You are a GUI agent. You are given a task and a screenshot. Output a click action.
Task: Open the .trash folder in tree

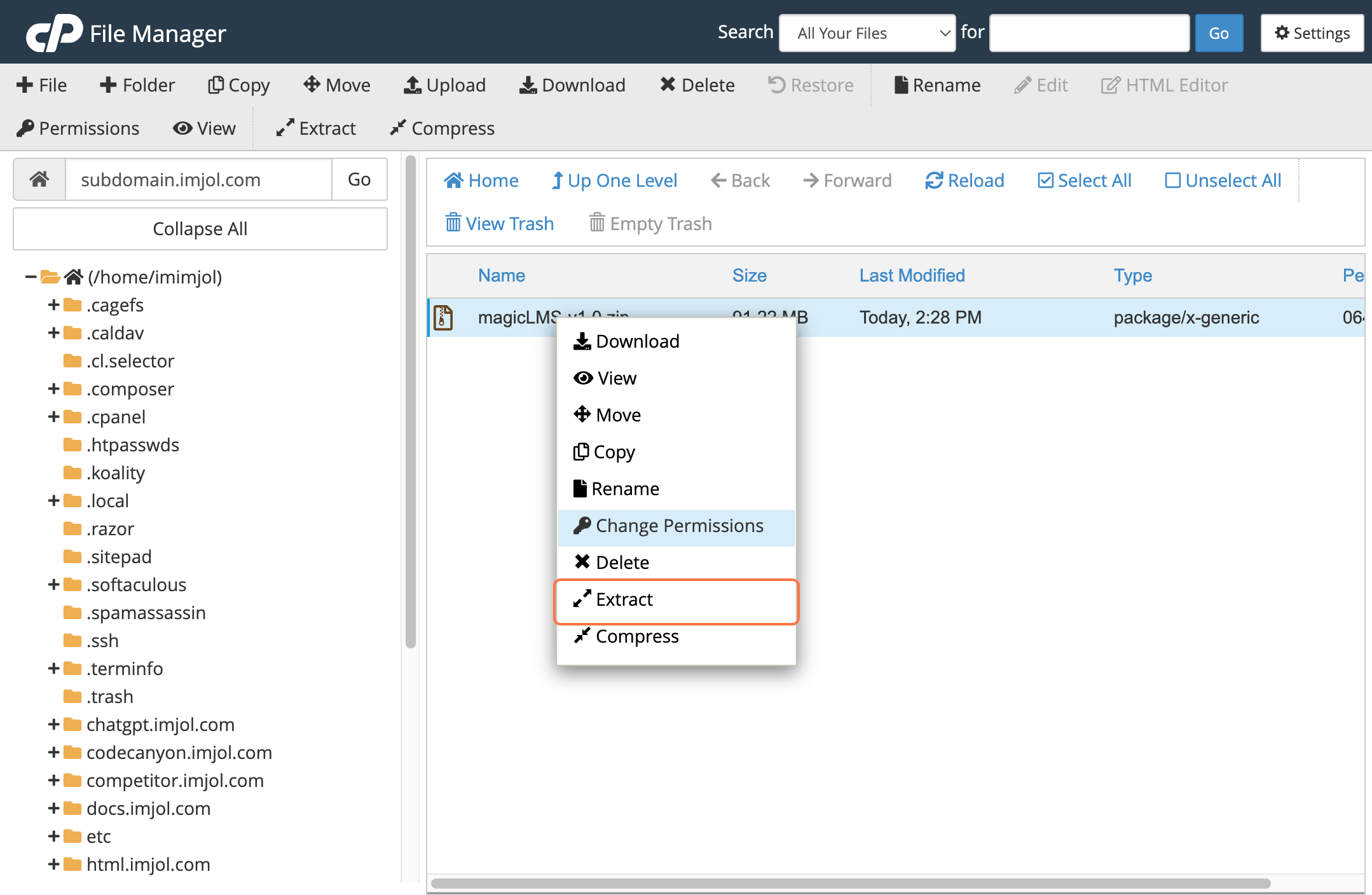click(99, 697)
